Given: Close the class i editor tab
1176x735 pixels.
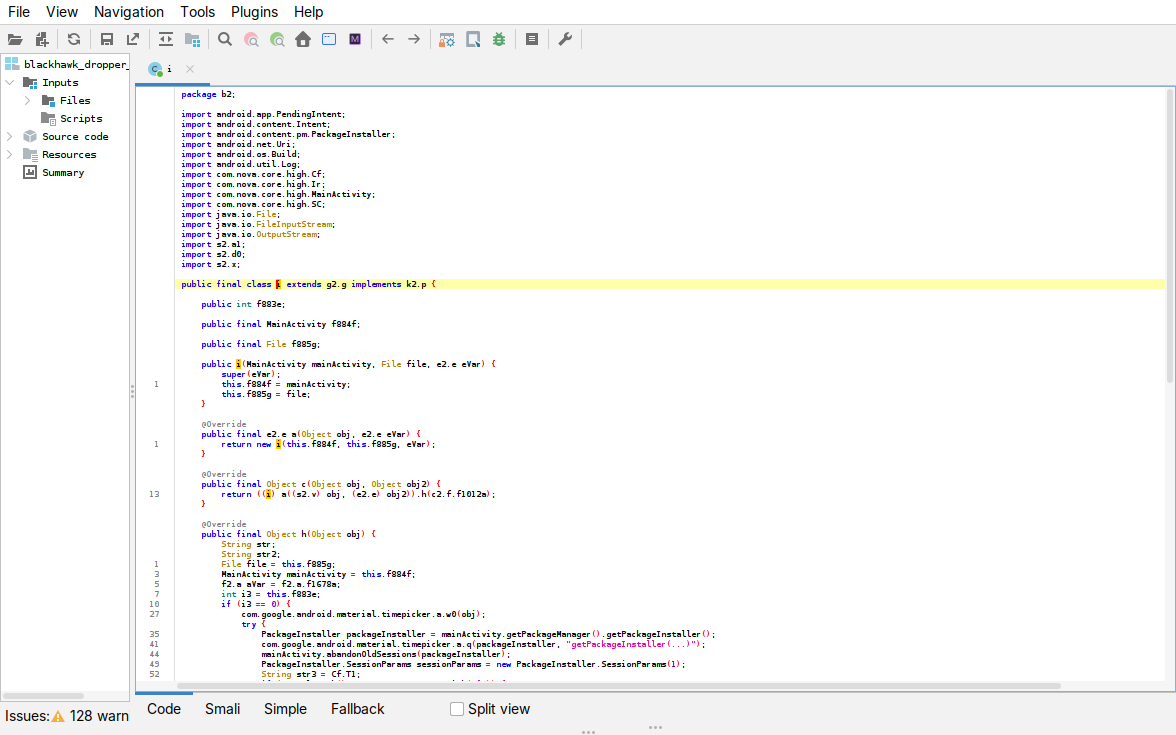Looking at the screenshot, I should point(190,69).
